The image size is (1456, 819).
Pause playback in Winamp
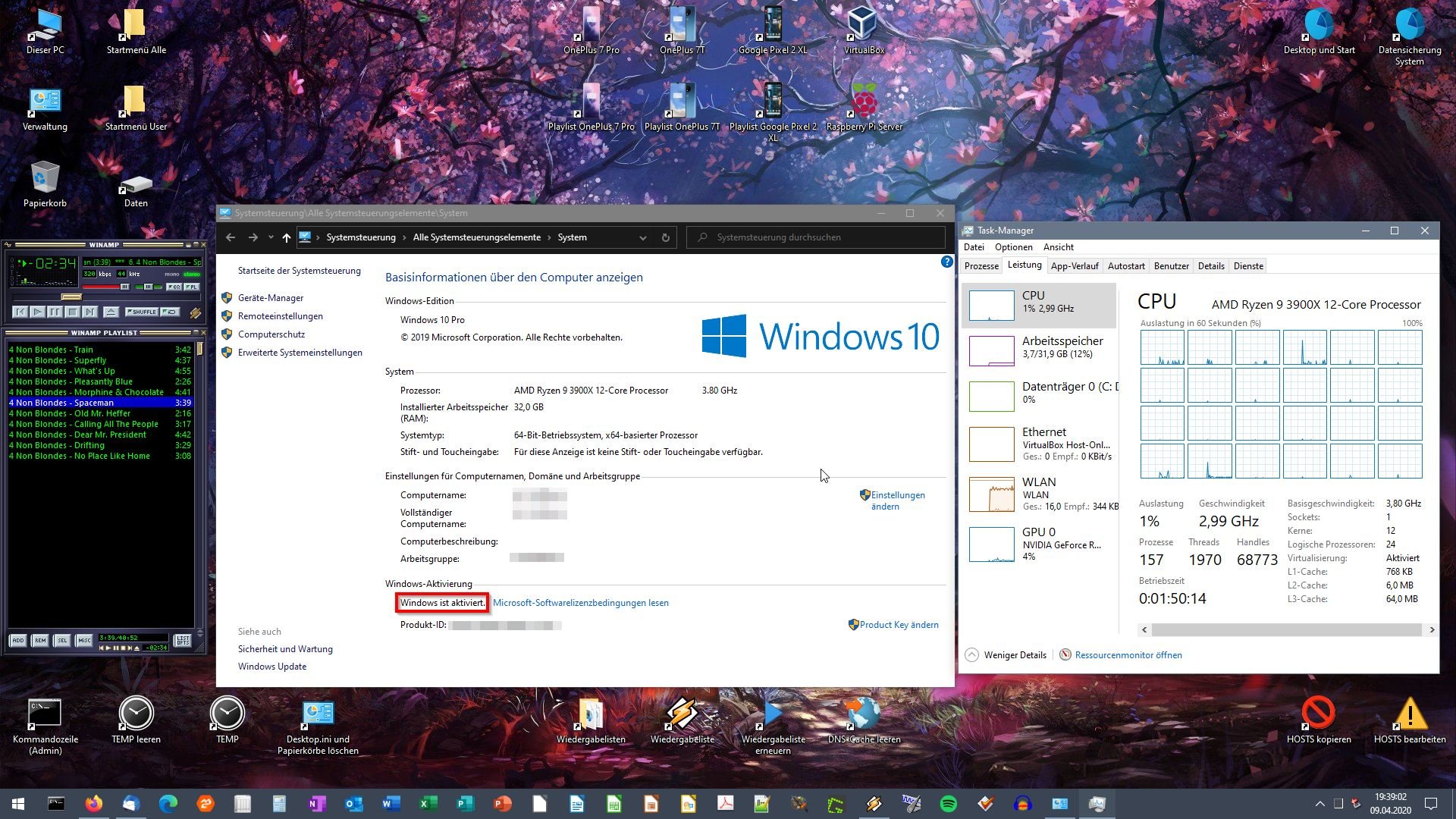pos(55,312)
